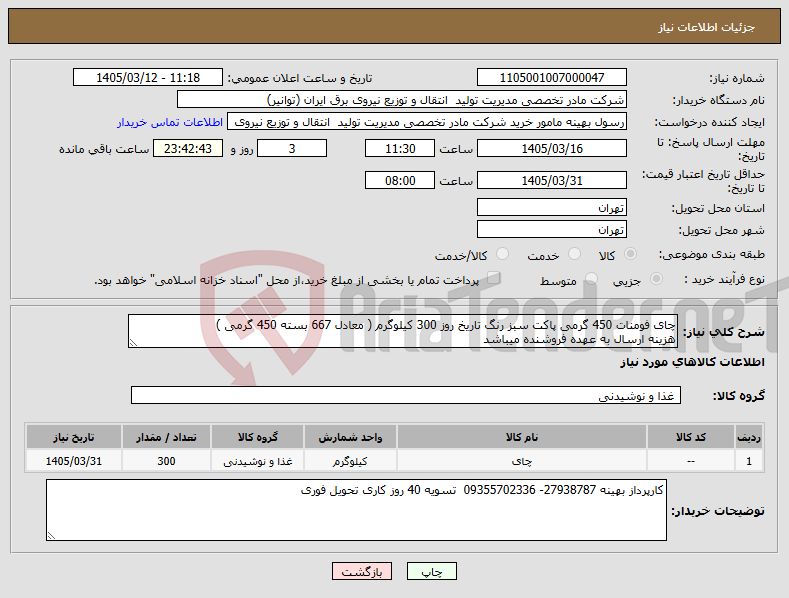The width and height of the screenshot is (789, 598).
Task: Click the table date cell 1405/03/31
Action: [x=73, y=461]
